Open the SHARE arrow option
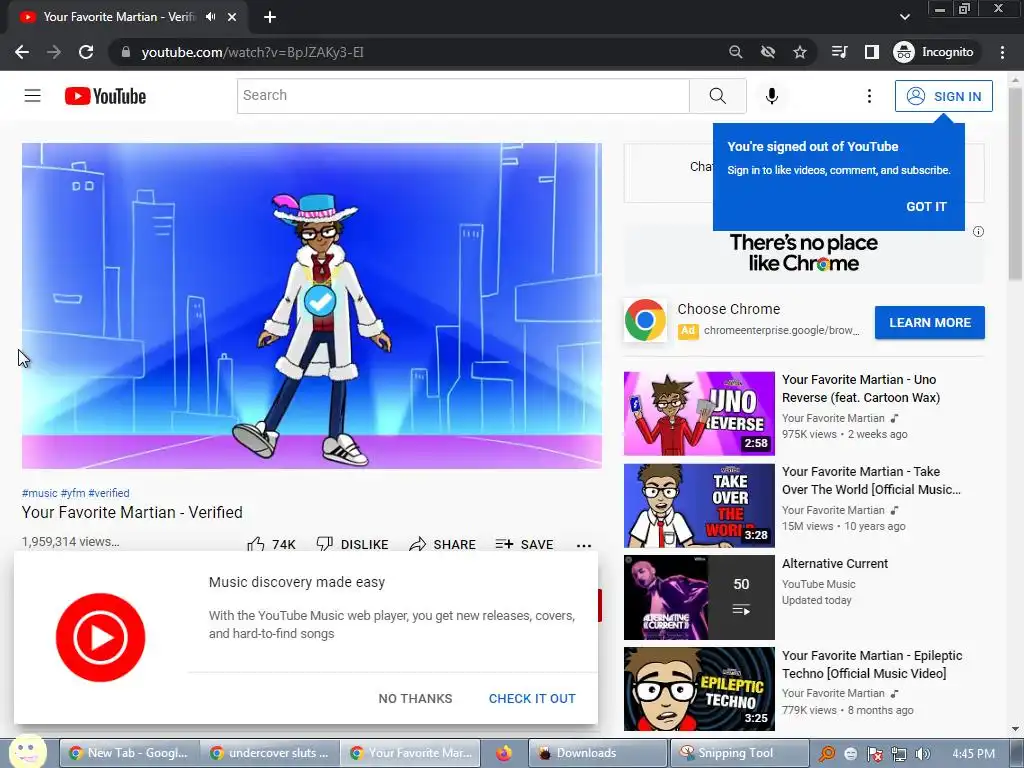 pyautogui.click(x=442, y=544)
